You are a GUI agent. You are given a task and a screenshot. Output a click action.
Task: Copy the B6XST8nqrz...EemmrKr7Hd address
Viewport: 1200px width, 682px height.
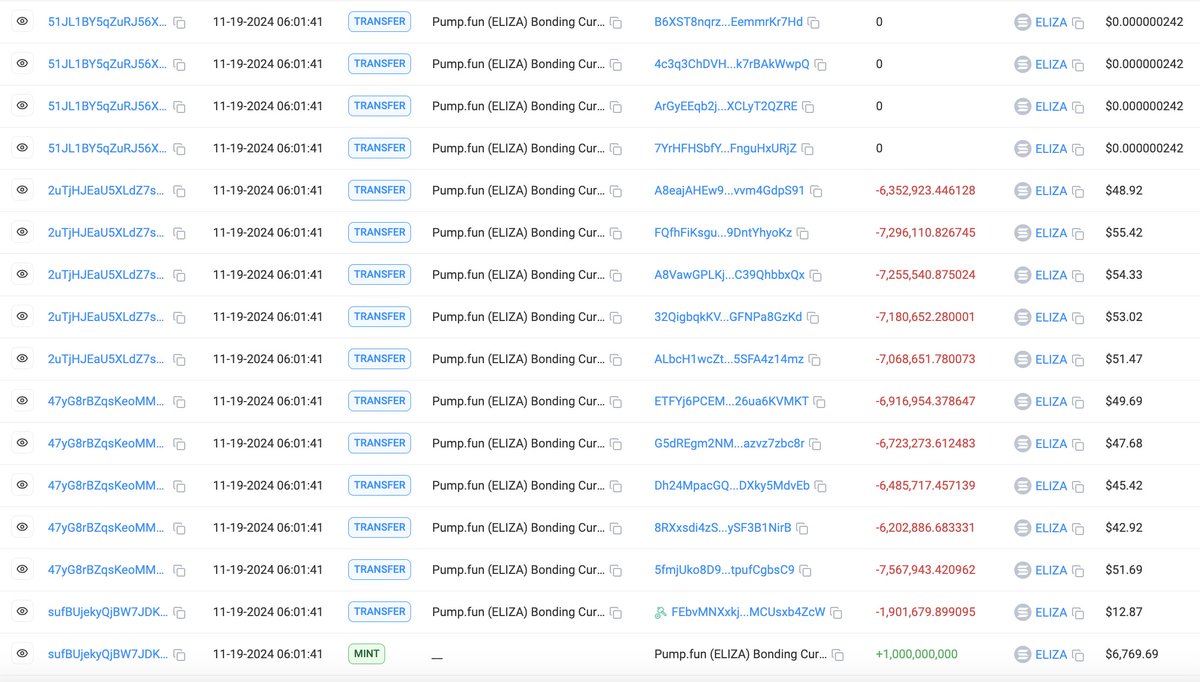click(x=814, y=23)
